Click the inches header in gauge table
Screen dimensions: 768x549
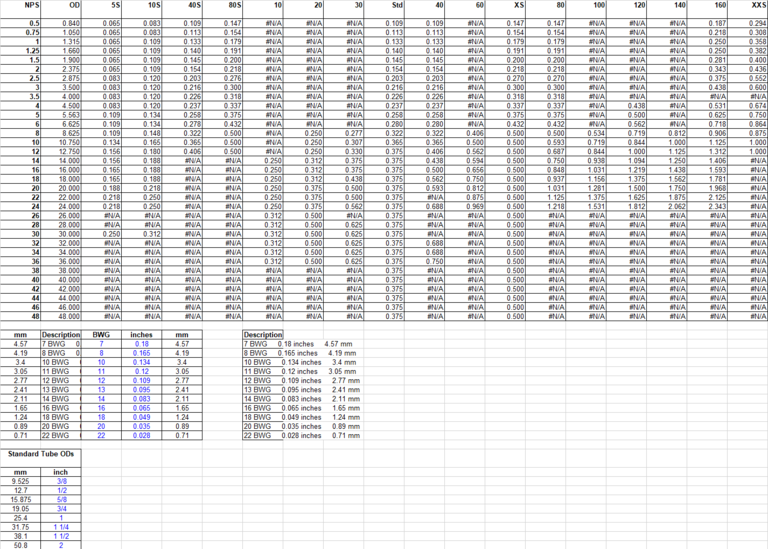tap(142, 334)
